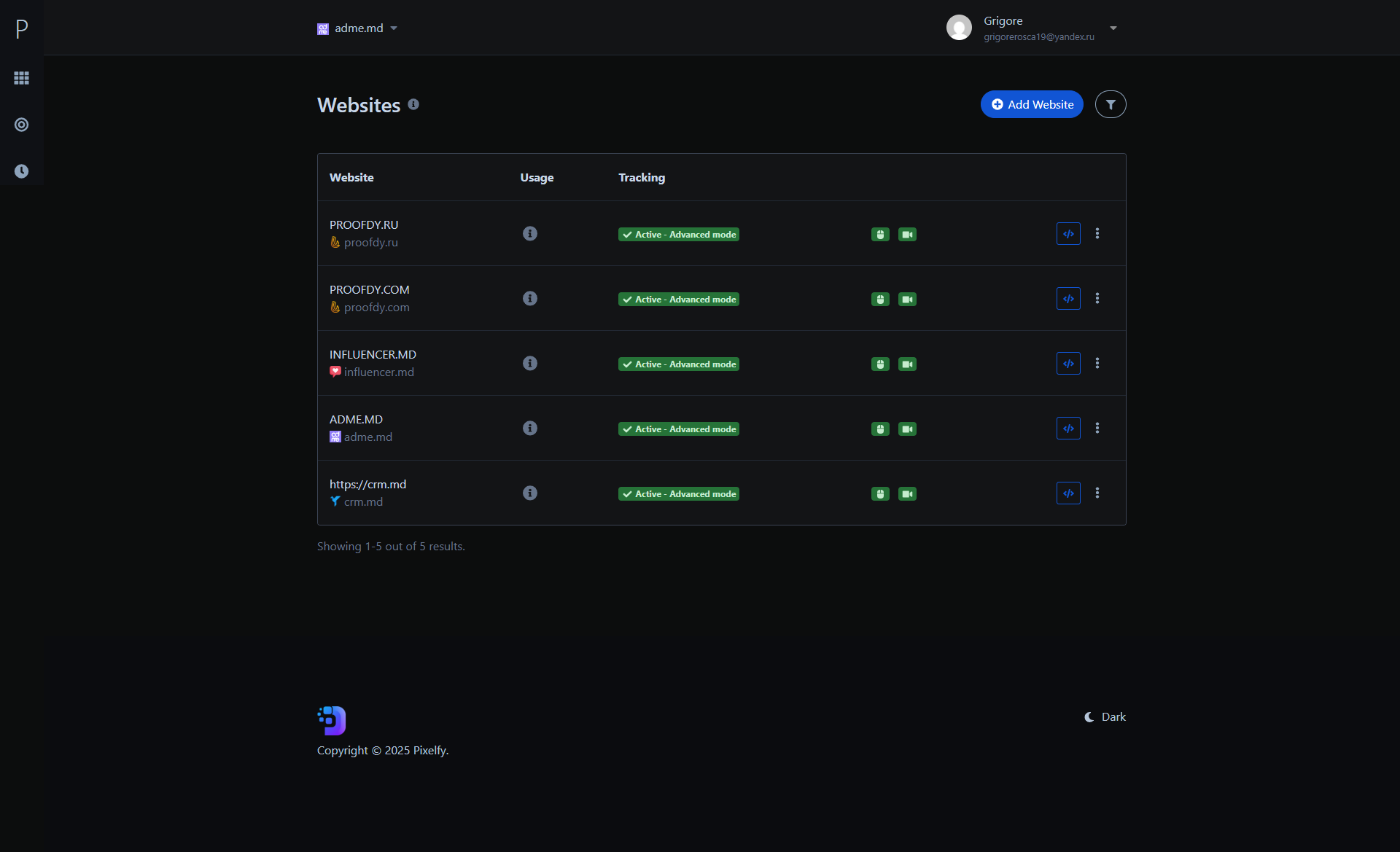The width and height of the screenshot is (1400, 852).
Task: Show usage info for PROOFDY.COM
Action: point(530,298)
